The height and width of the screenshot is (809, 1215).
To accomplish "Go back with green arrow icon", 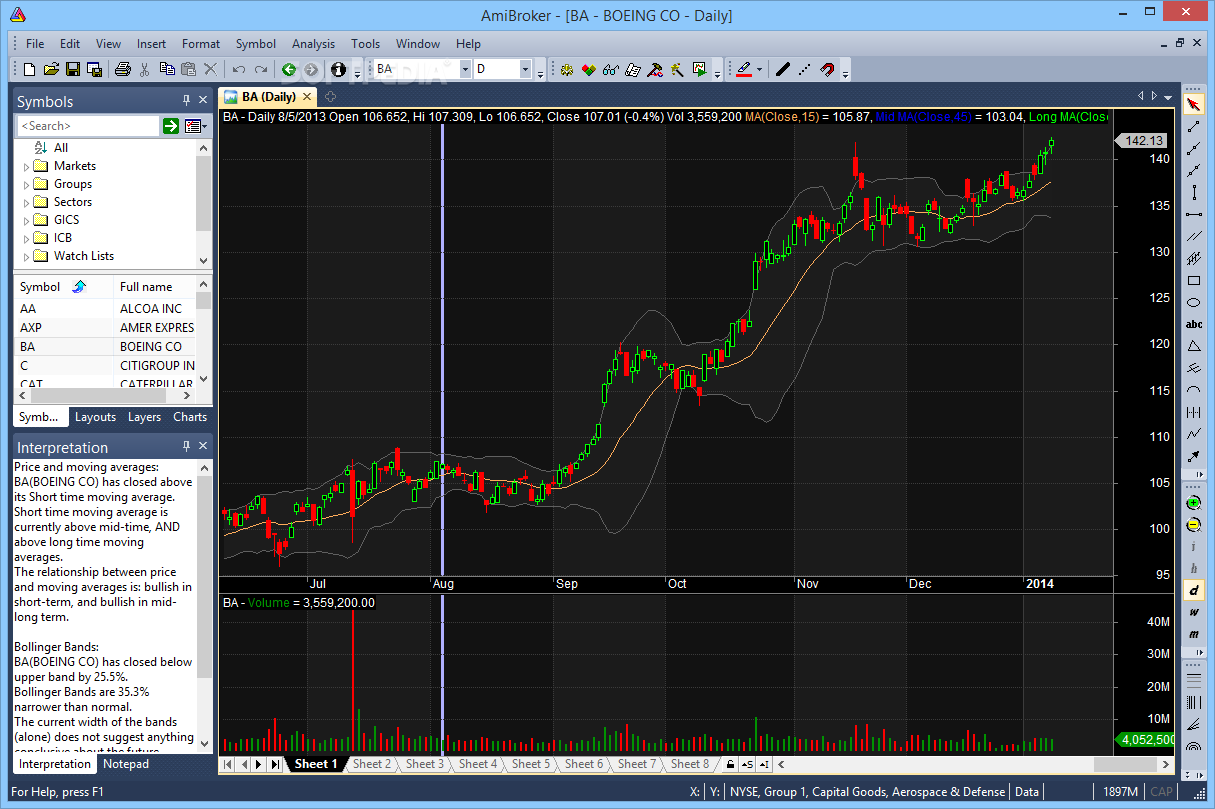I will (x=289, y=70).
